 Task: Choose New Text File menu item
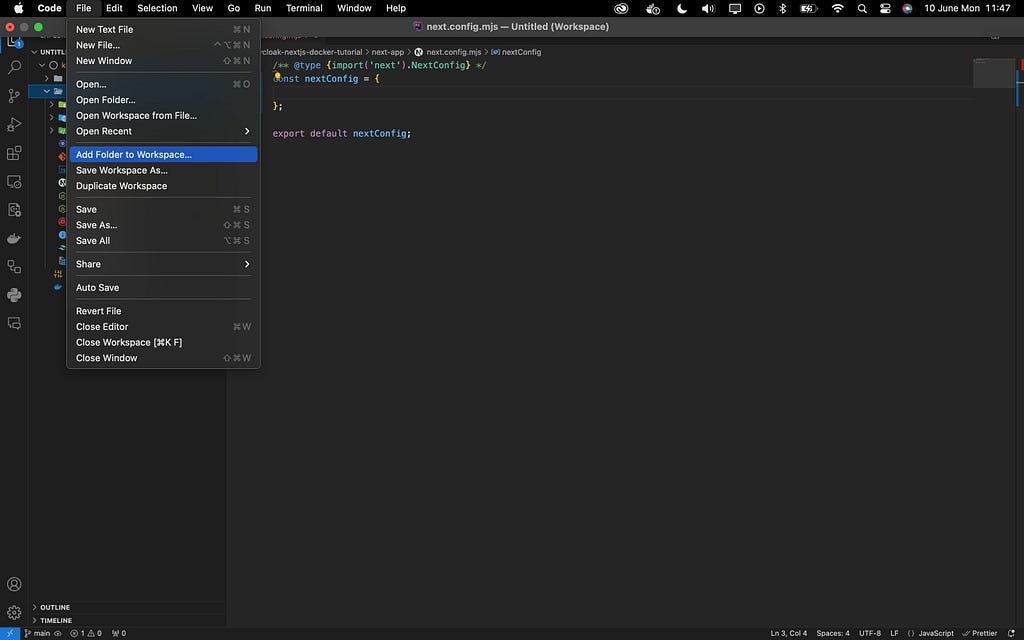(x=163, y=29)
